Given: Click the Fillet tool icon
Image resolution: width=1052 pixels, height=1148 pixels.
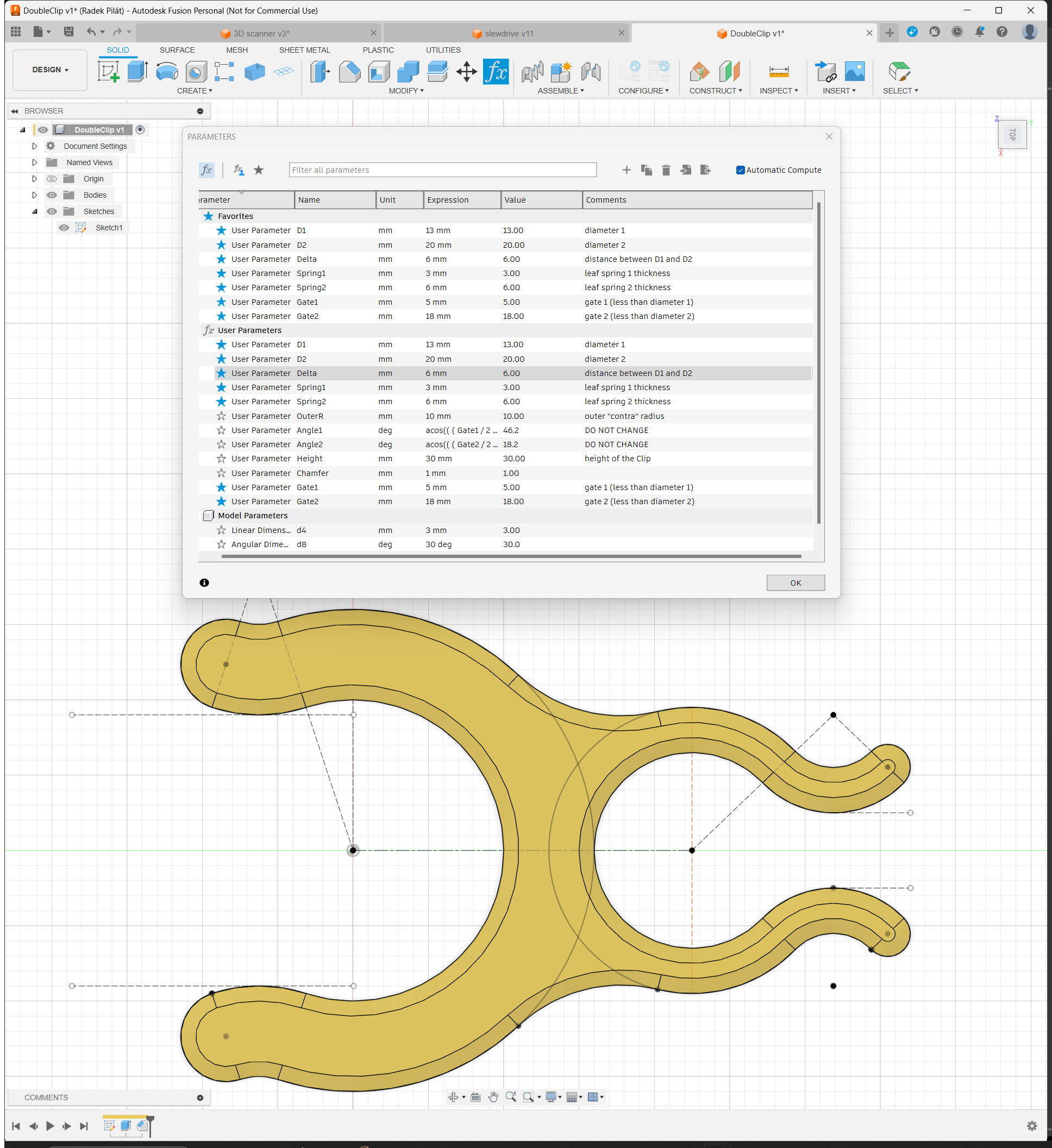Looking at the screenshot, I should (x=349, y=72).
